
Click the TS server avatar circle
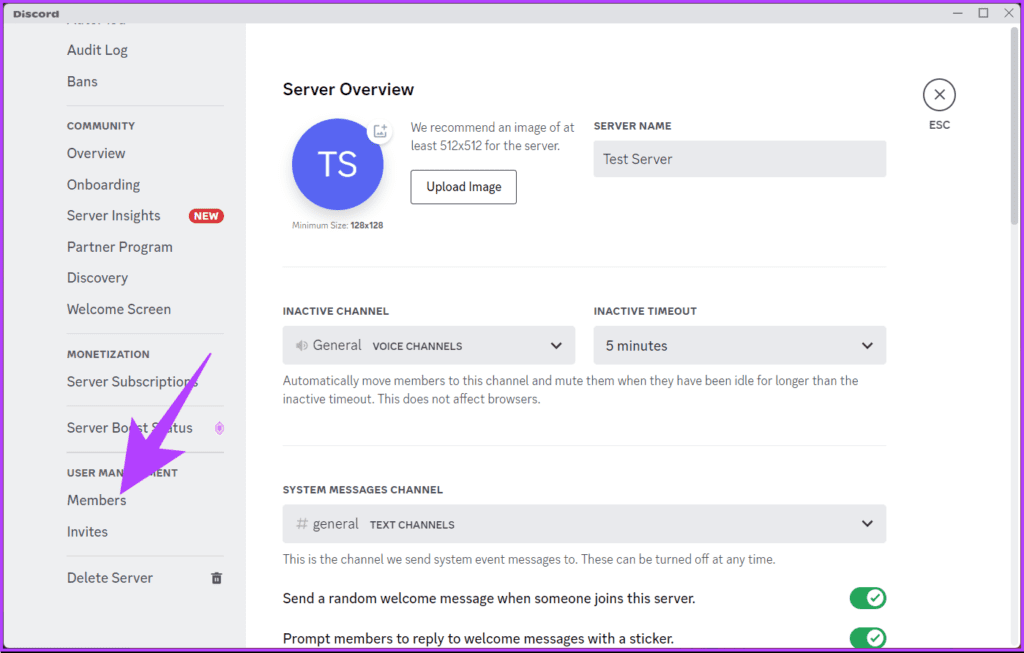[338, 164]
